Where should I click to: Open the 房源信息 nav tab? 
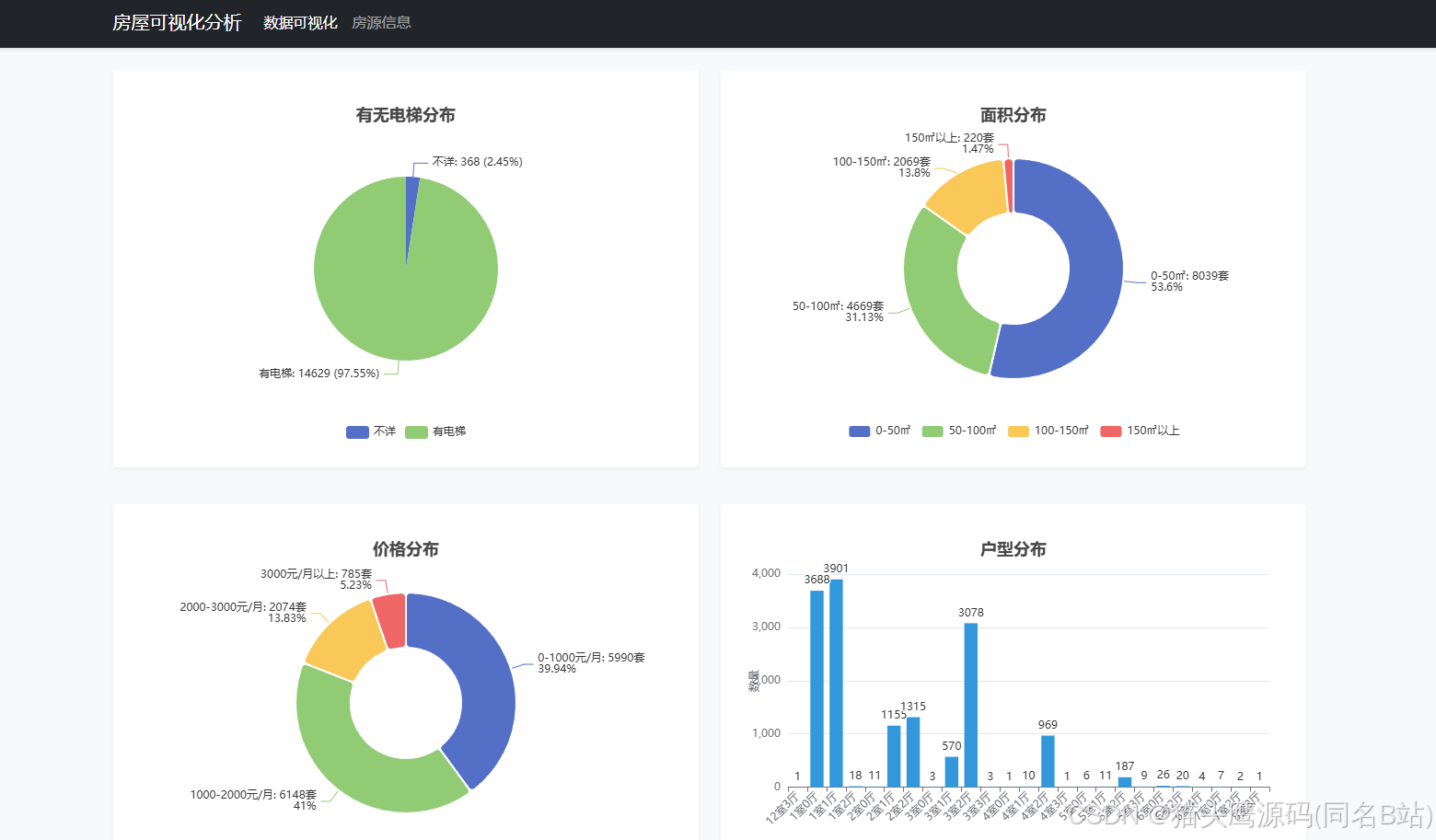(381, 23)
